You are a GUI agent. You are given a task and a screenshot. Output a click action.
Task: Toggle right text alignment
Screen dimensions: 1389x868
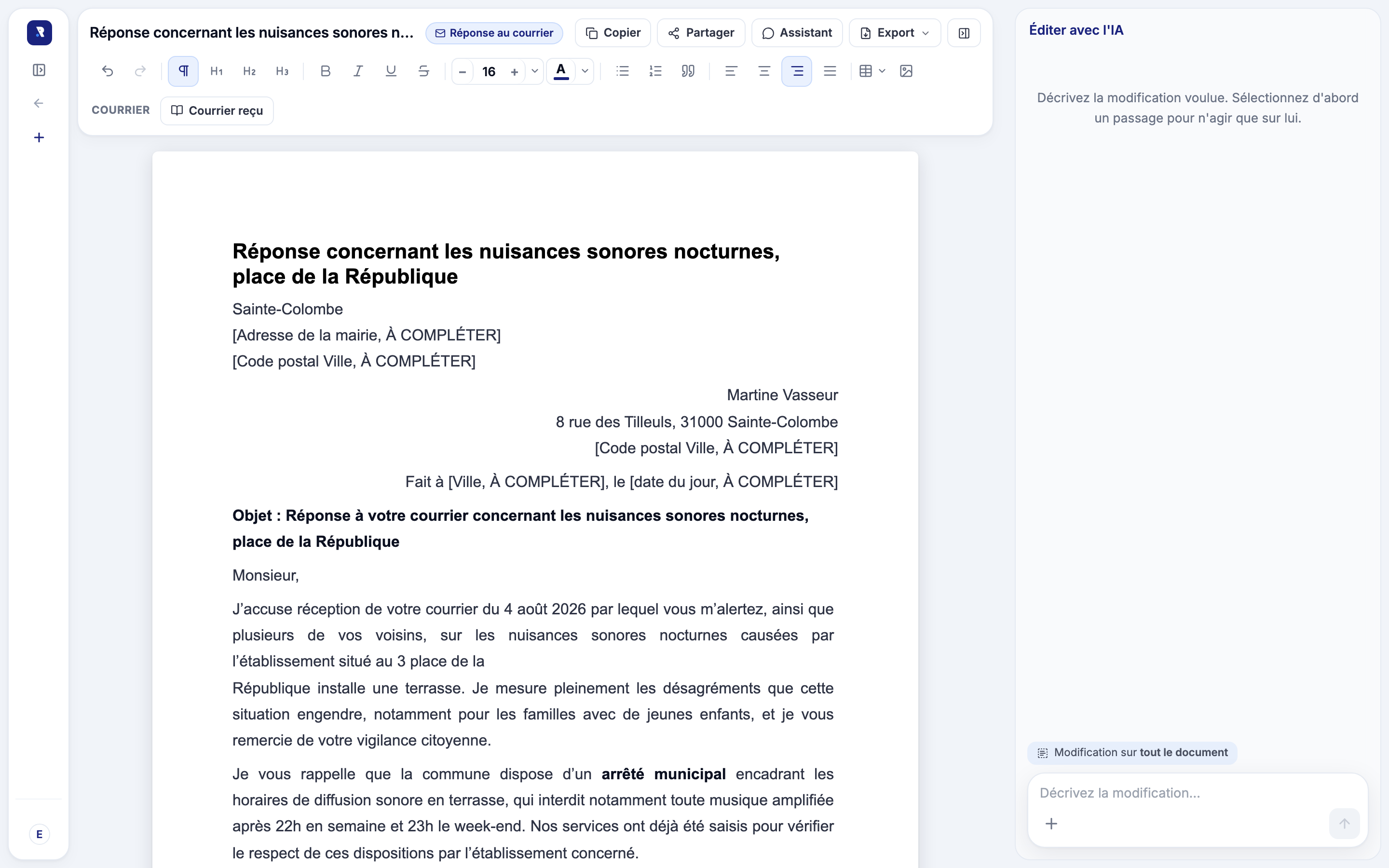(x=797, y=71)
